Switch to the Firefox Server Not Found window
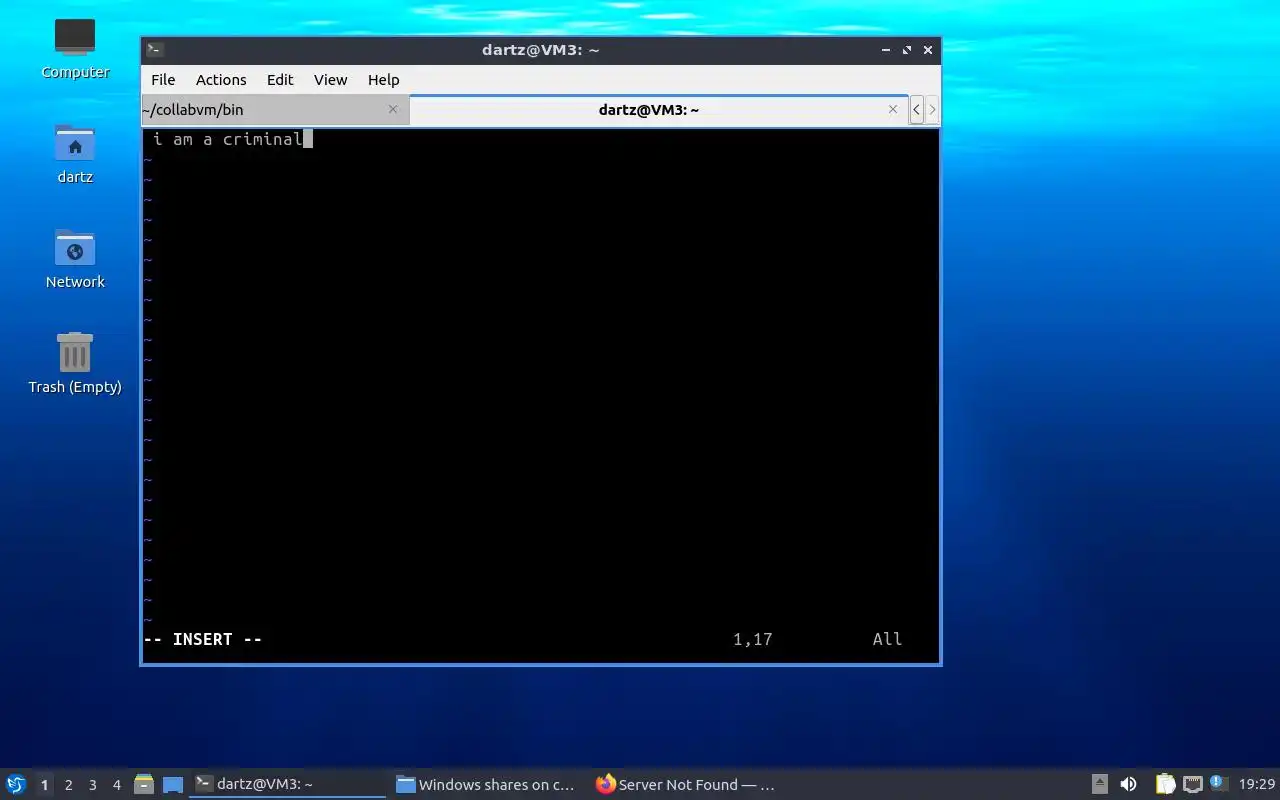1280x800 pixels. (686, 785)
